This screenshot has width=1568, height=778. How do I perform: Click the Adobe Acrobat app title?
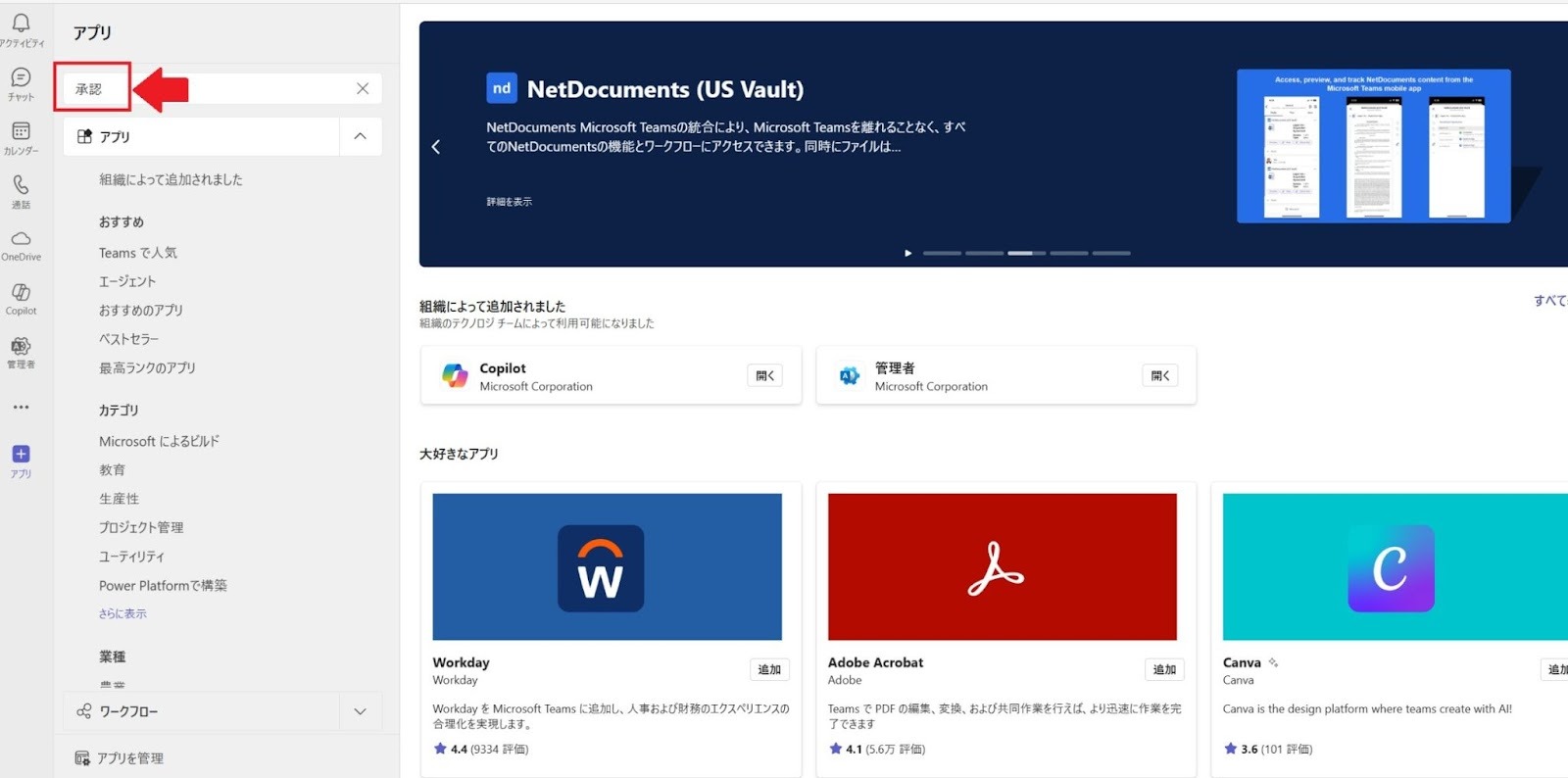pyautogui.click(x=875, y=662)
